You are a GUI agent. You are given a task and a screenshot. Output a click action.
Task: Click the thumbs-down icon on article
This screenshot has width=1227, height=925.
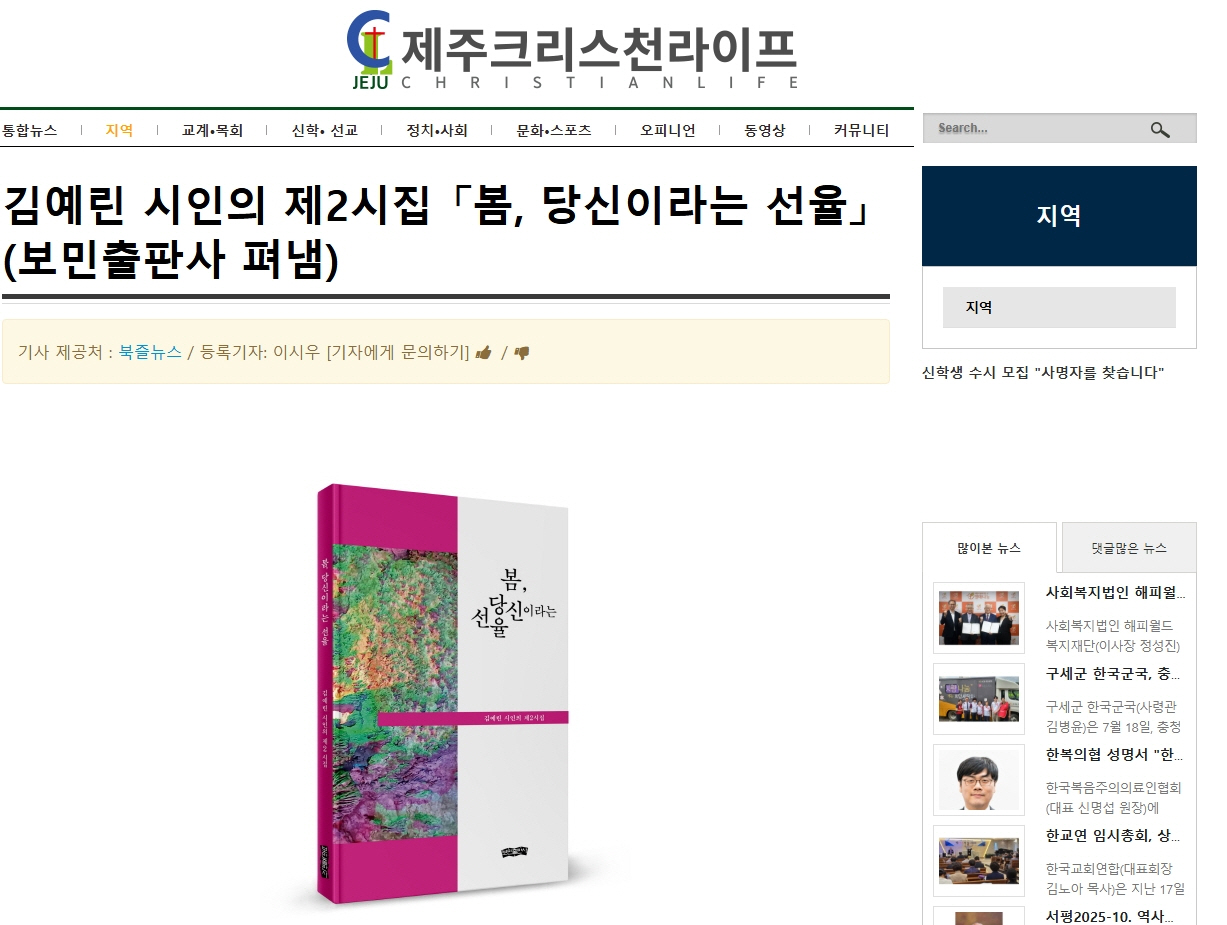pyautogui.click(x=521, y=352)
